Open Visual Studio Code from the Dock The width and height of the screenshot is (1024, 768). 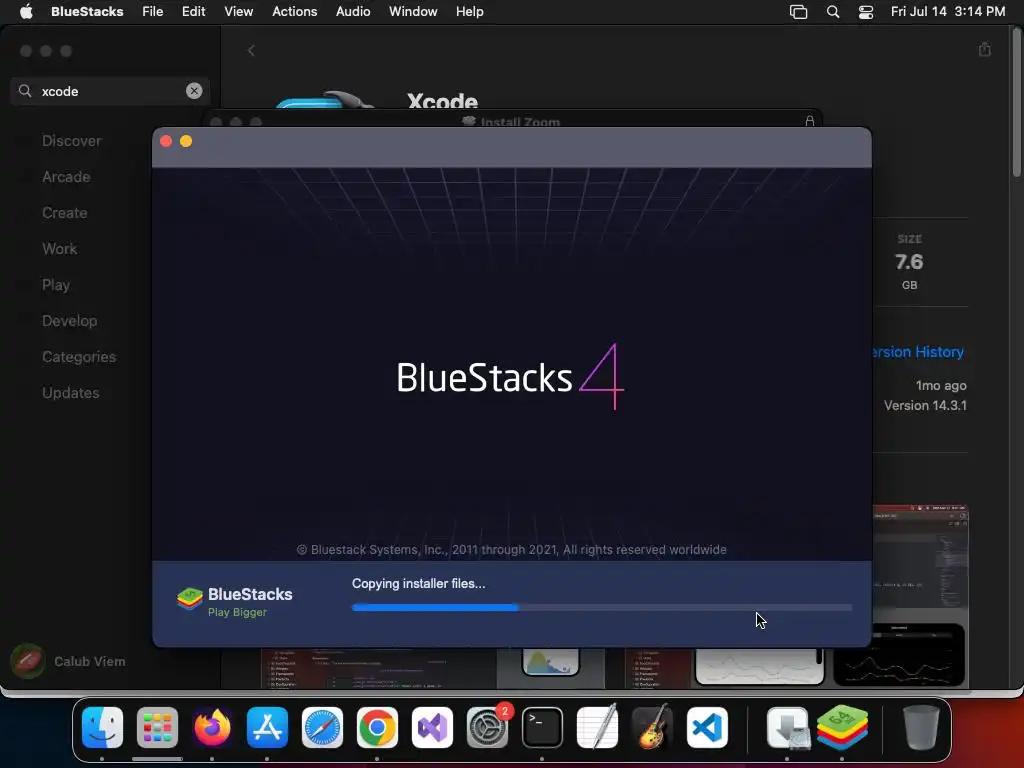coord(707,728)
